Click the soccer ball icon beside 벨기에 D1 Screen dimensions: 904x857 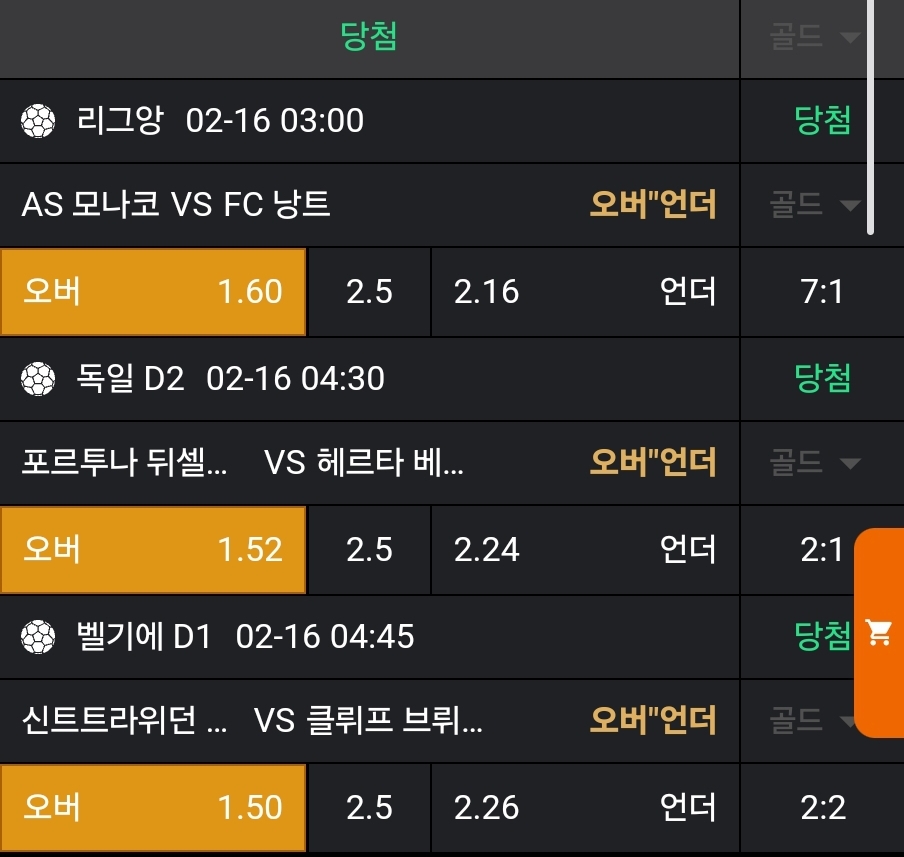38,636
